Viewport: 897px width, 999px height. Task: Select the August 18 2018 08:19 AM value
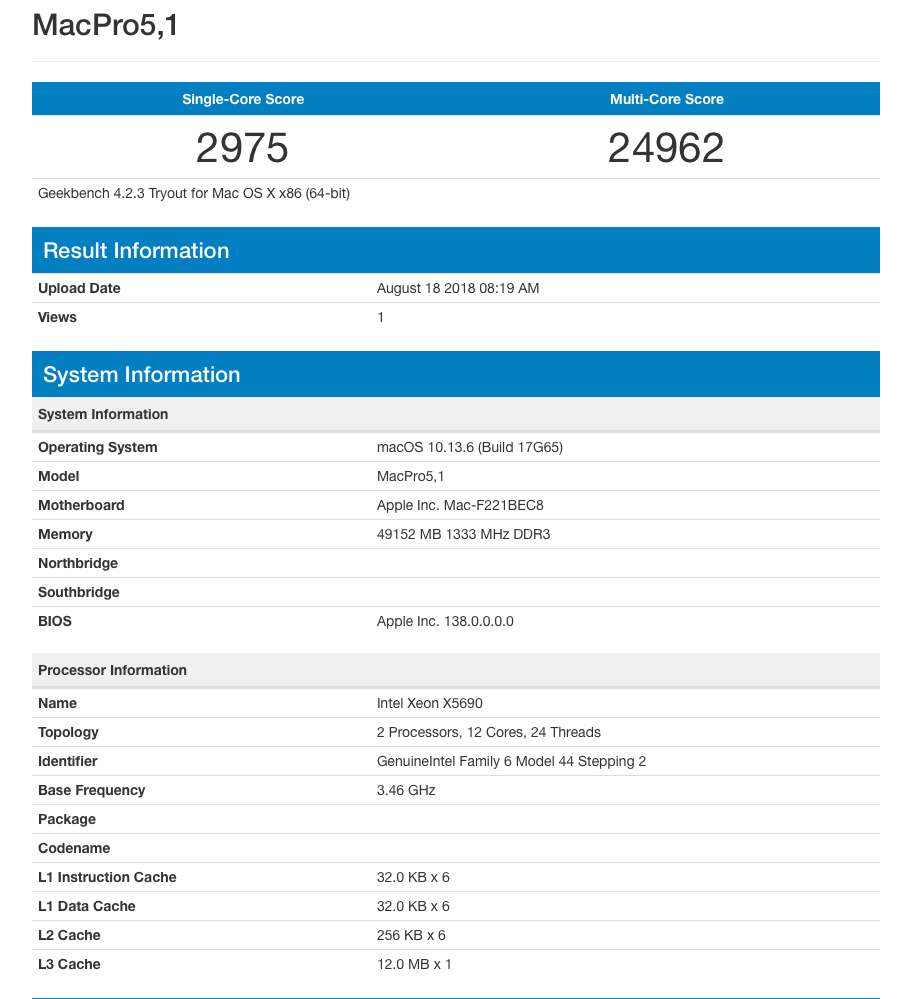tap(457, 289)
